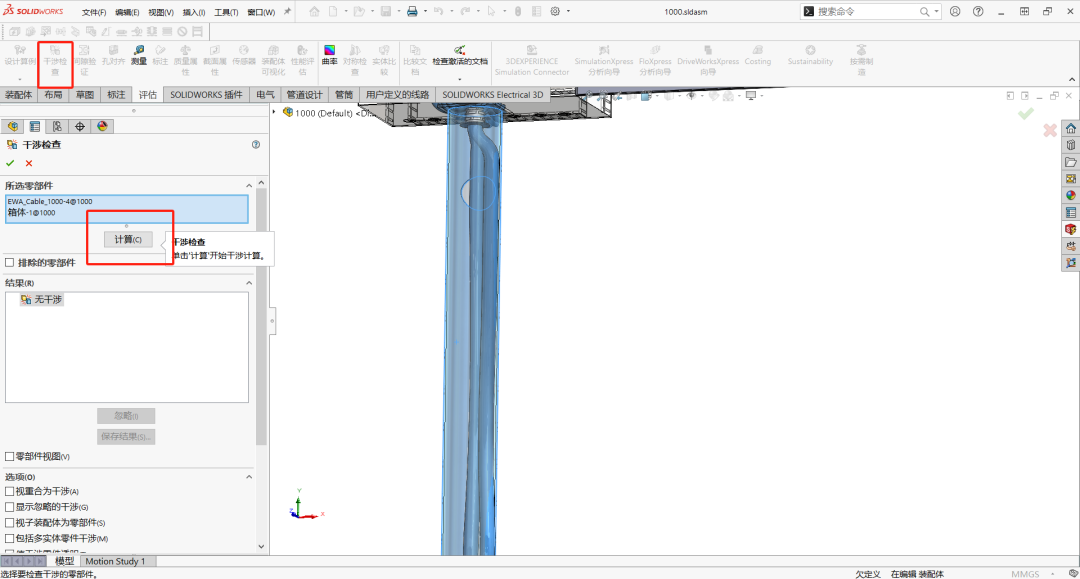The image size is (1080, 579).
Task: Switch to the 装配体 ribbon tab
Action: coord(18,94)
